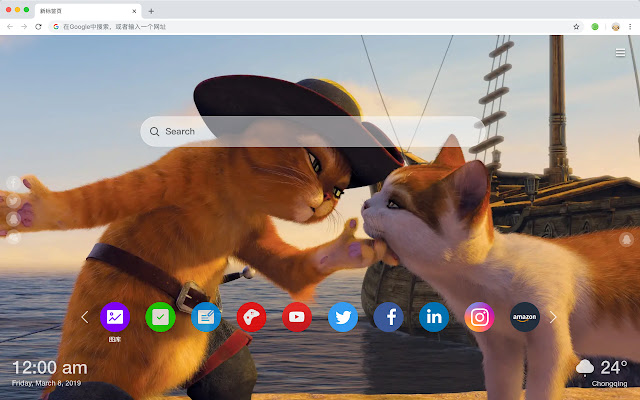Image resolution: width=640 pixels, height=400 pixels.
Task: Click the green extension icon in toolbar
Action: click(595, 27)
